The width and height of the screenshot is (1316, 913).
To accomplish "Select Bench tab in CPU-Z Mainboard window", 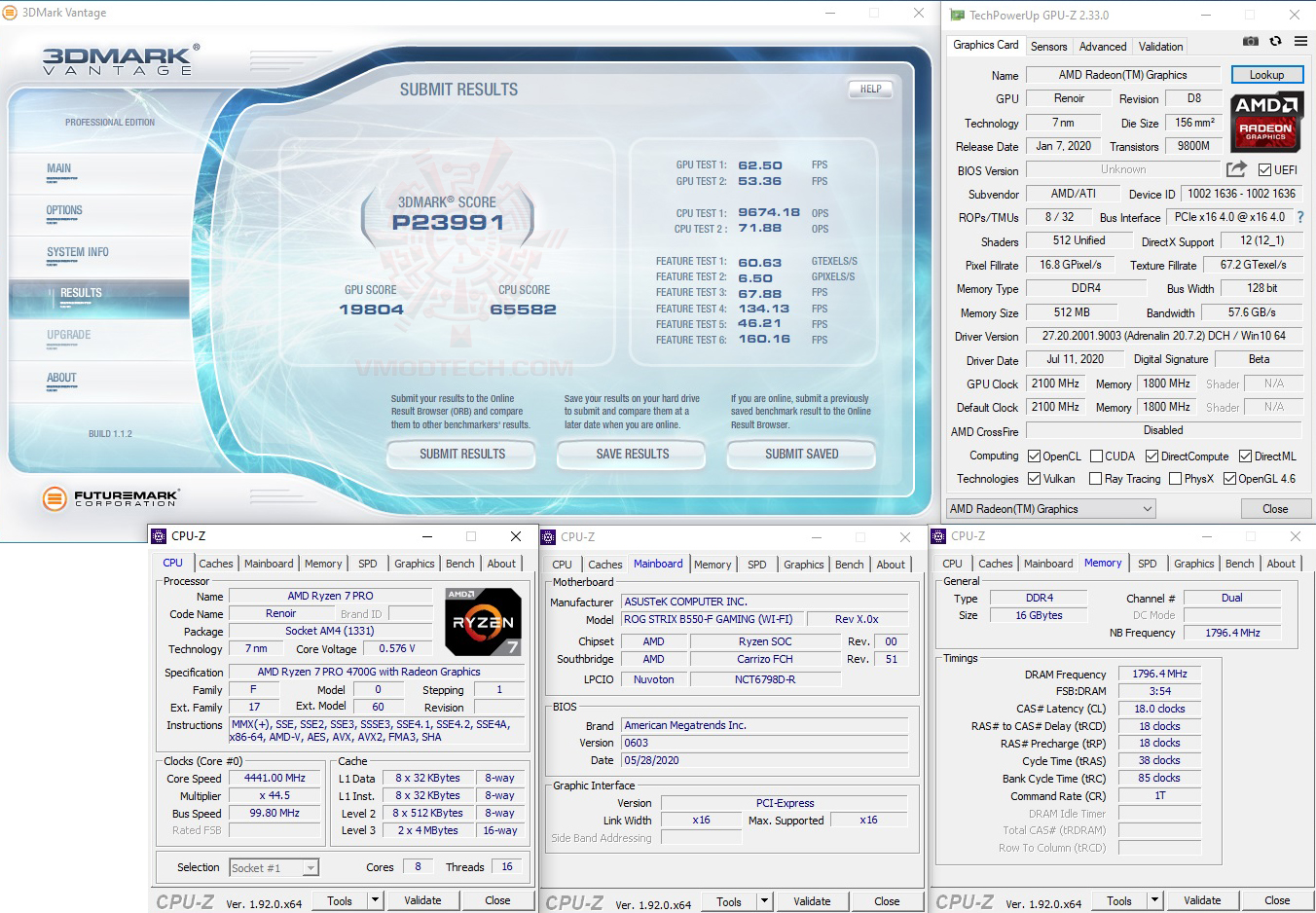I will (849, 565).
